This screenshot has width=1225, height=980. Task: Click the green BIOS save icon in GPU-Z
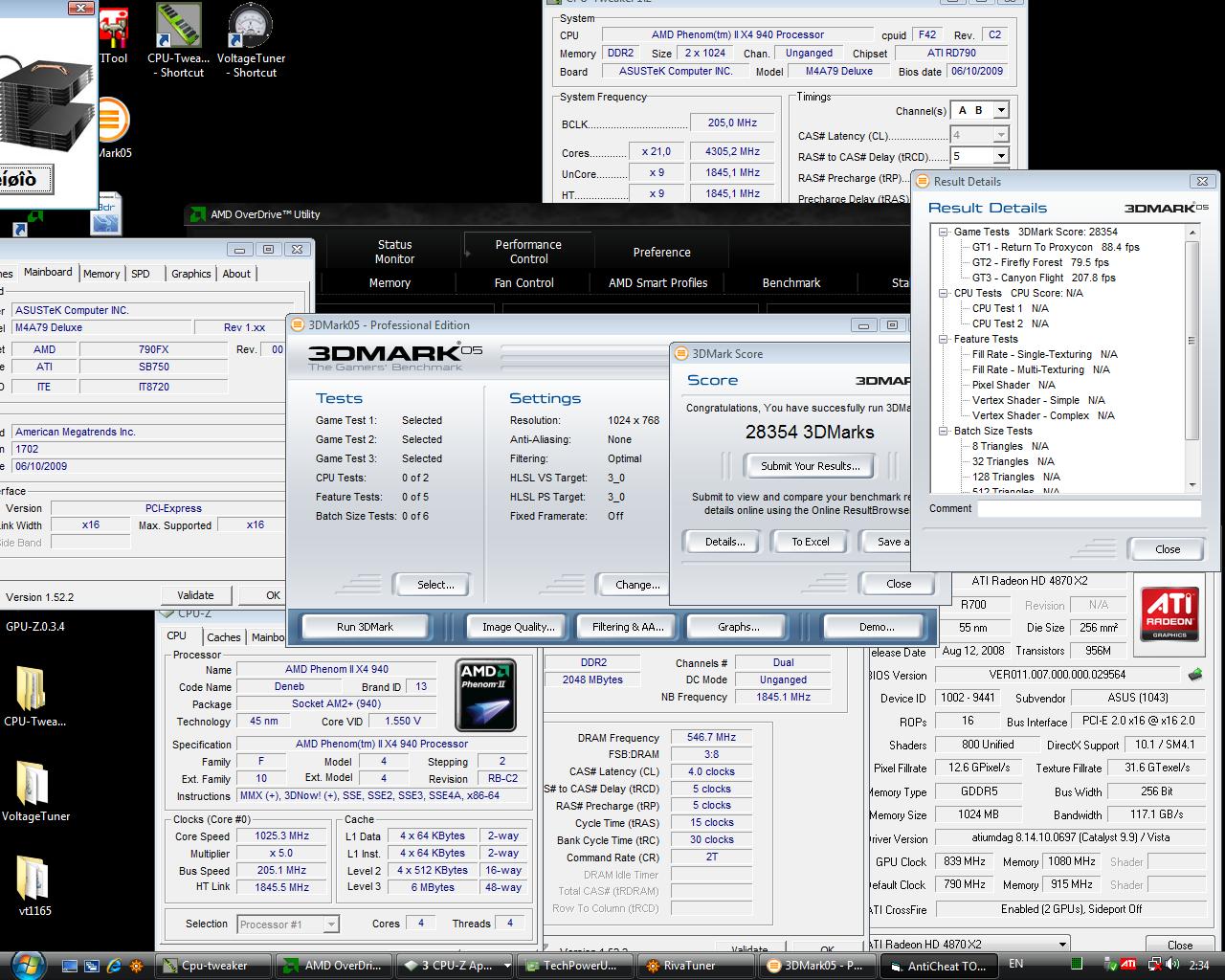(1194, 675)
